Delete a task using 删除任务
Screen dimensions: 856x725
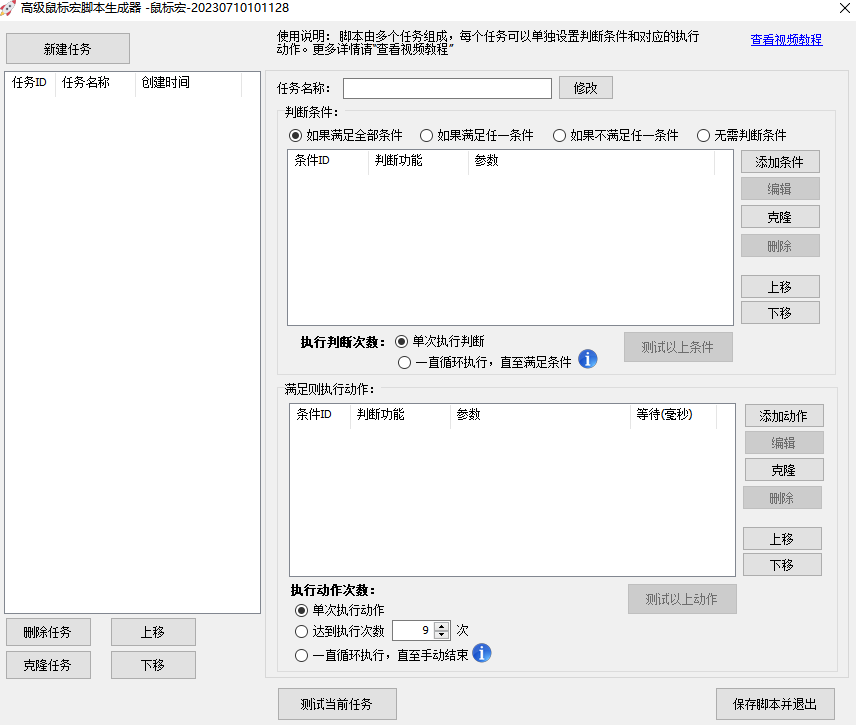pyautogui.click(x=48, y=631)
